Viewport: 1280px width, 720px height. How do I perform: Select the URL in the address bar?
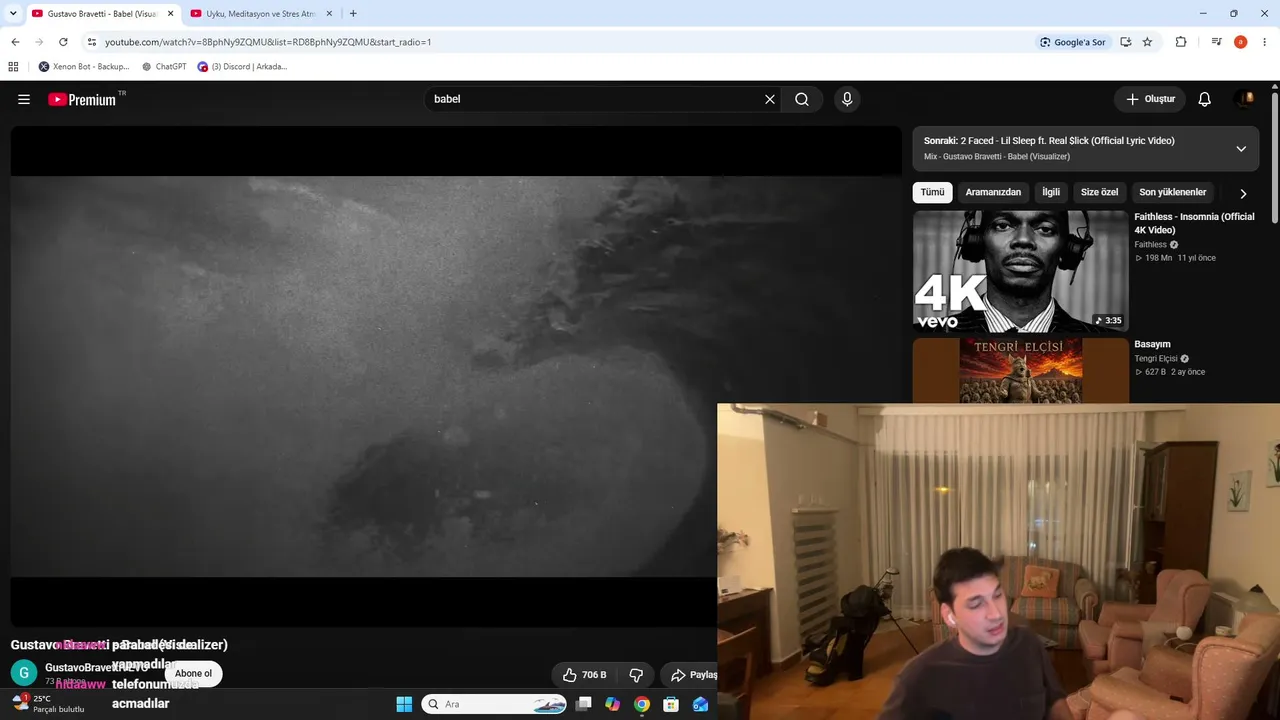click(x=268, y=42)
